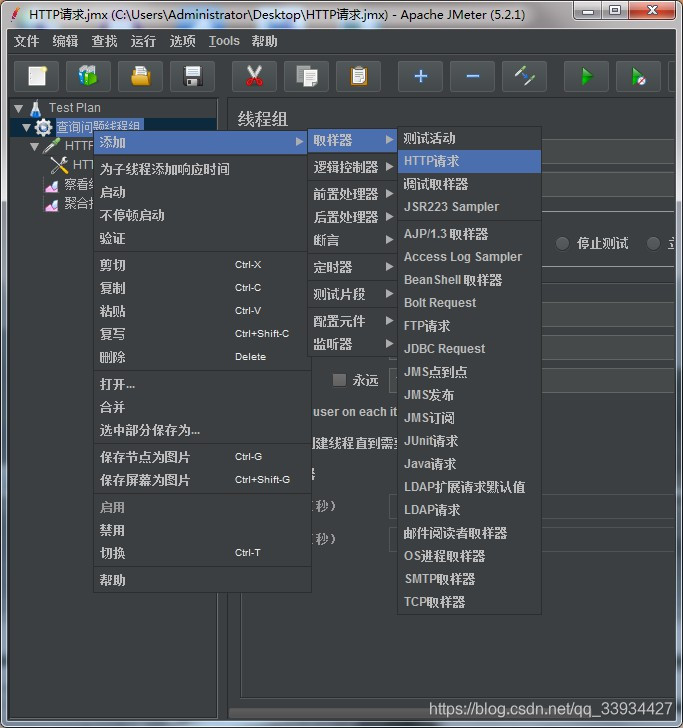
Task: Expand the 监听器 submenu
Action: [x=352, y=344]
